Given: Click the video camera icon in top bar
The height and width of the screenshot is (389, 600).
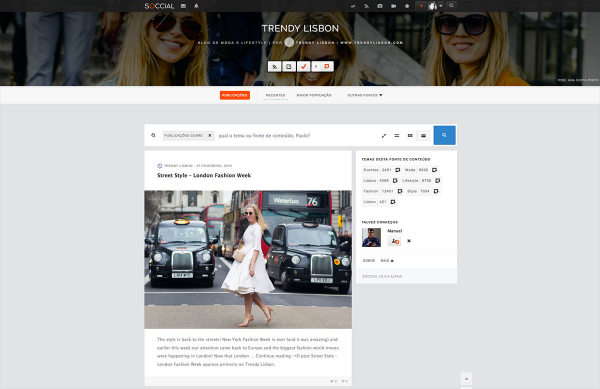Looking at the screenshot, I should [x=393, y=6].
